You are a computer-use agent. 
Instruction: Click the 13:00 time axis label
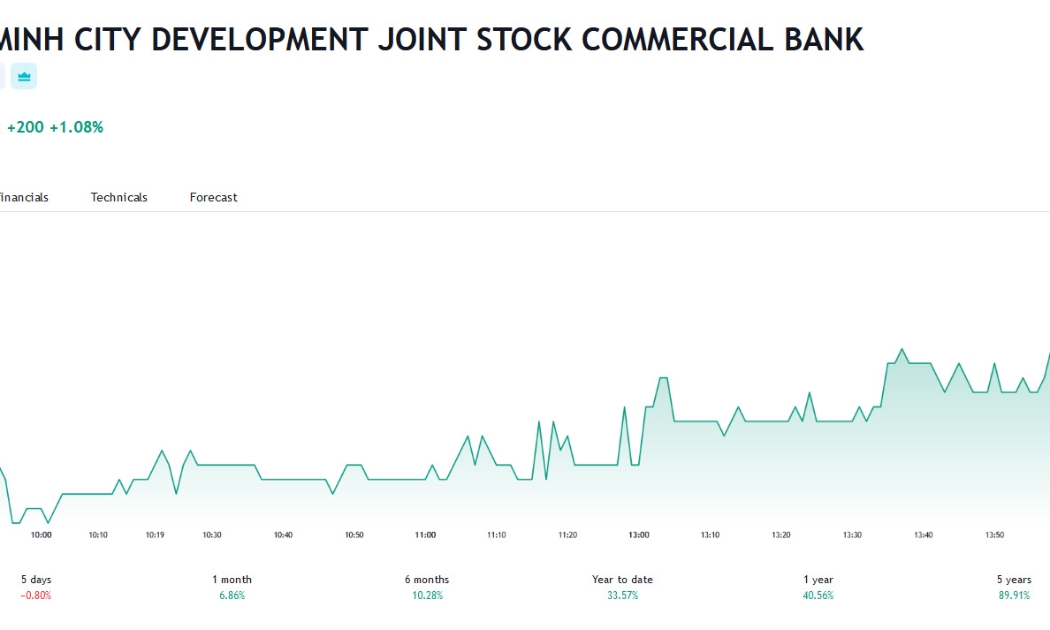(x=639, y=535)
